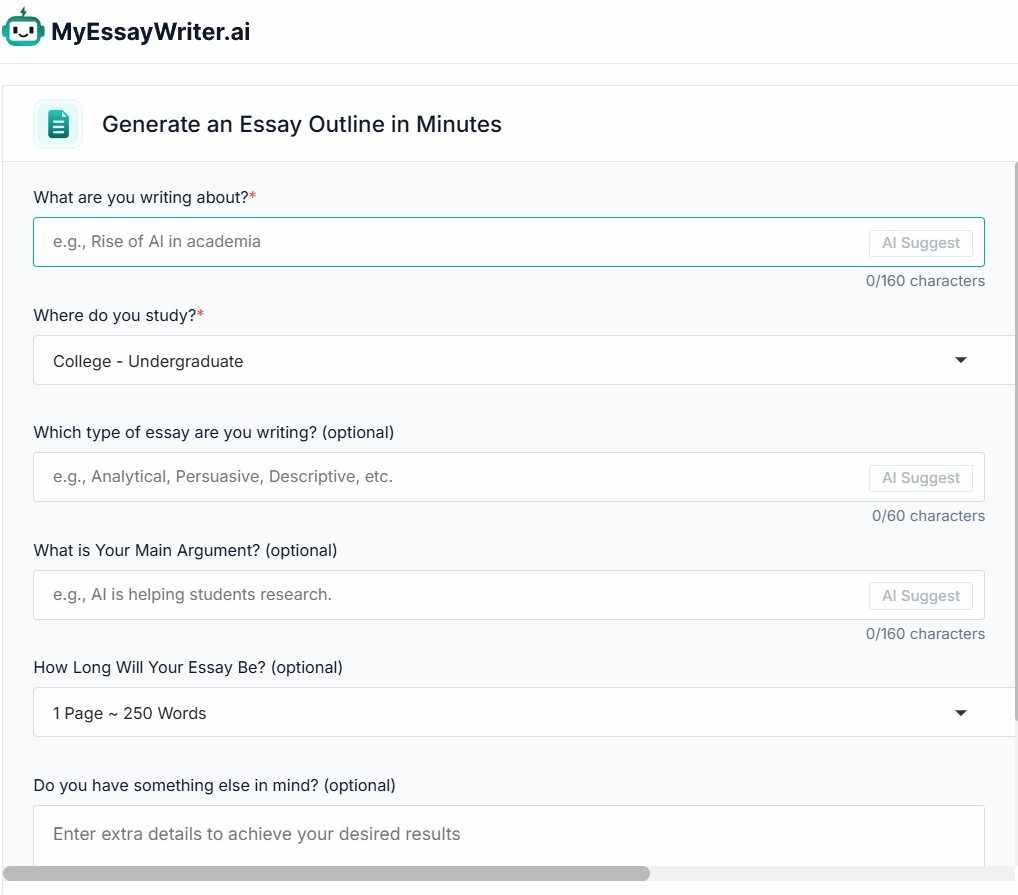Click the horizontal scrollbar at the bottom
1018x895 pixels.
click(326, 874)
